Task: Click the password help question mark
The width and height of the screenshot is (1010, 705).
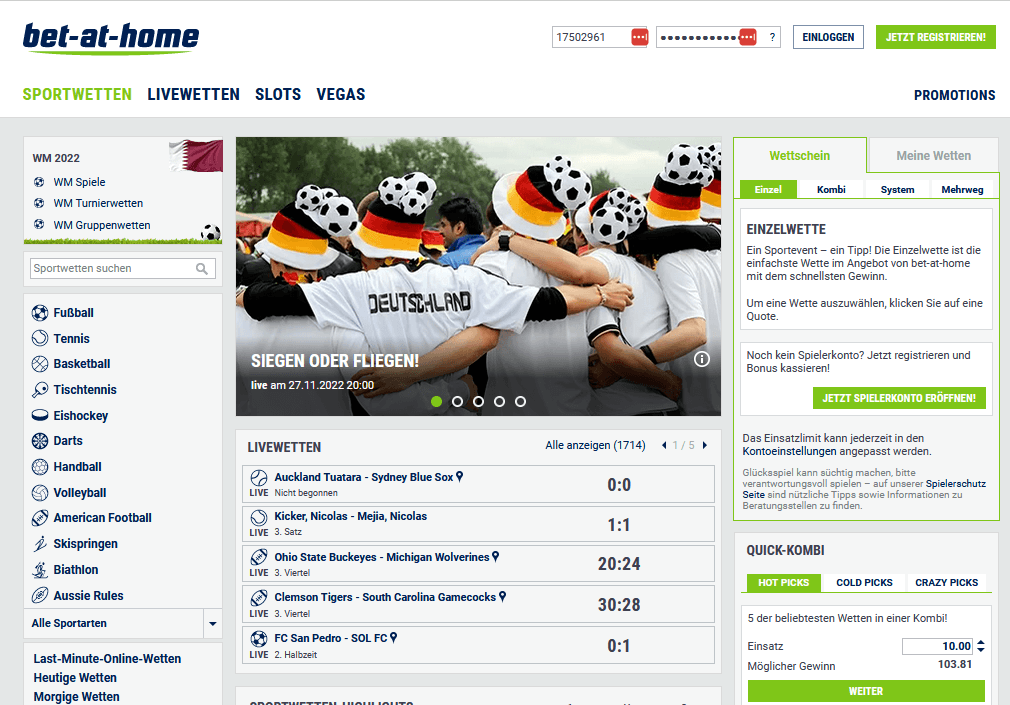Action: [771, 38]
